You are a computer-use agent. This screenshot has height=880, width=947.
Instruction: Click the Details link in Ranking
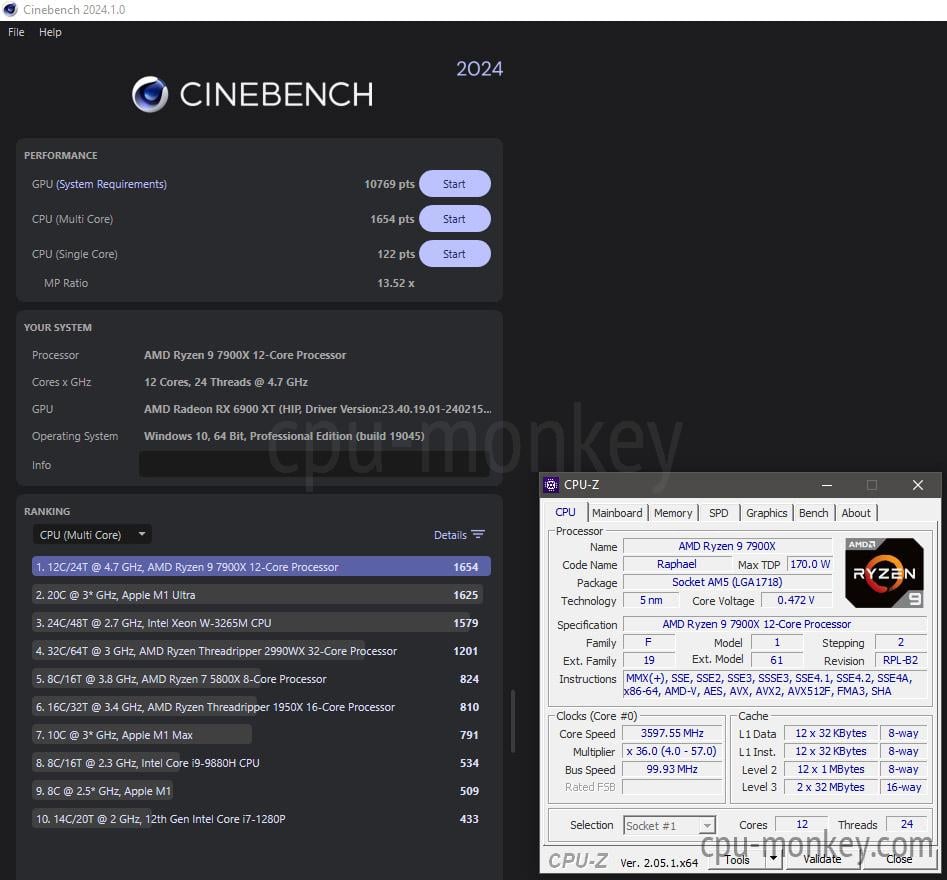[x=450, y=535]
